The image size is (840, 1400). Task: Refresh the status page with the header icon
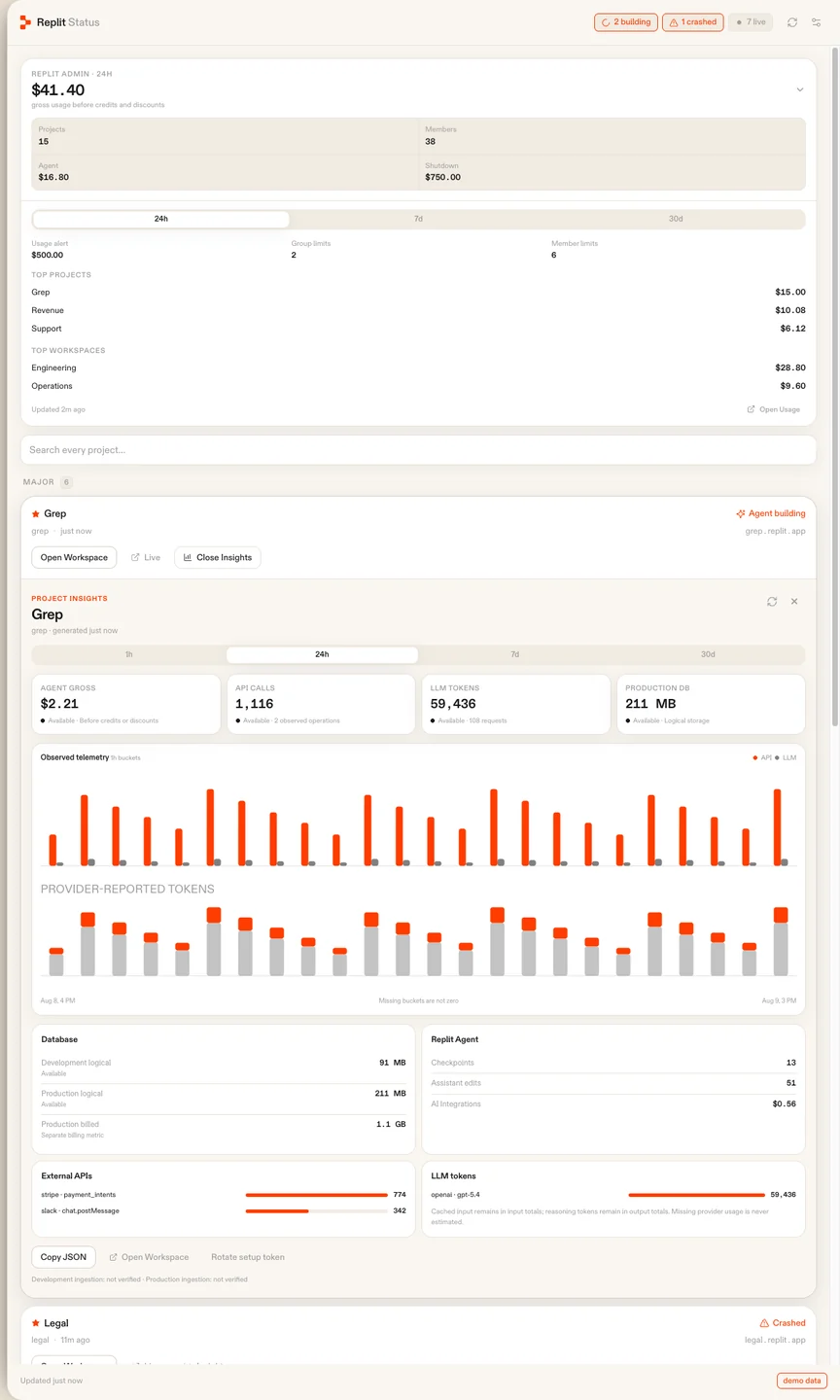(x=792, y=22)
